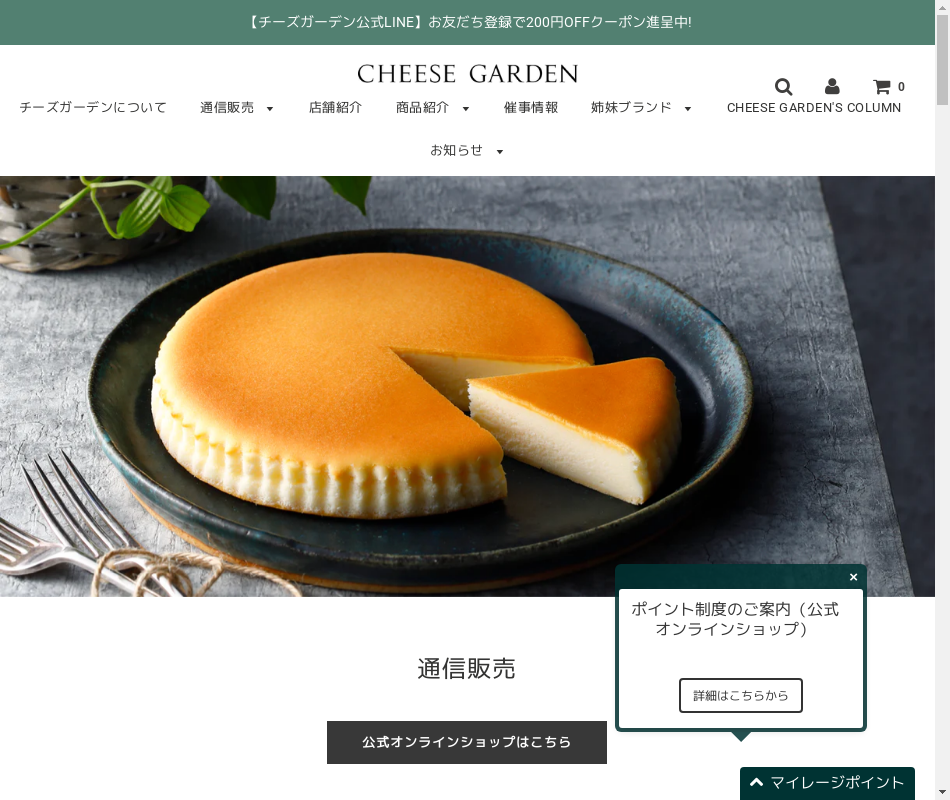The height and width of the screenshot is (800, 950).
Task: Click the cheesecake hero image
Action: coord(467,386)
